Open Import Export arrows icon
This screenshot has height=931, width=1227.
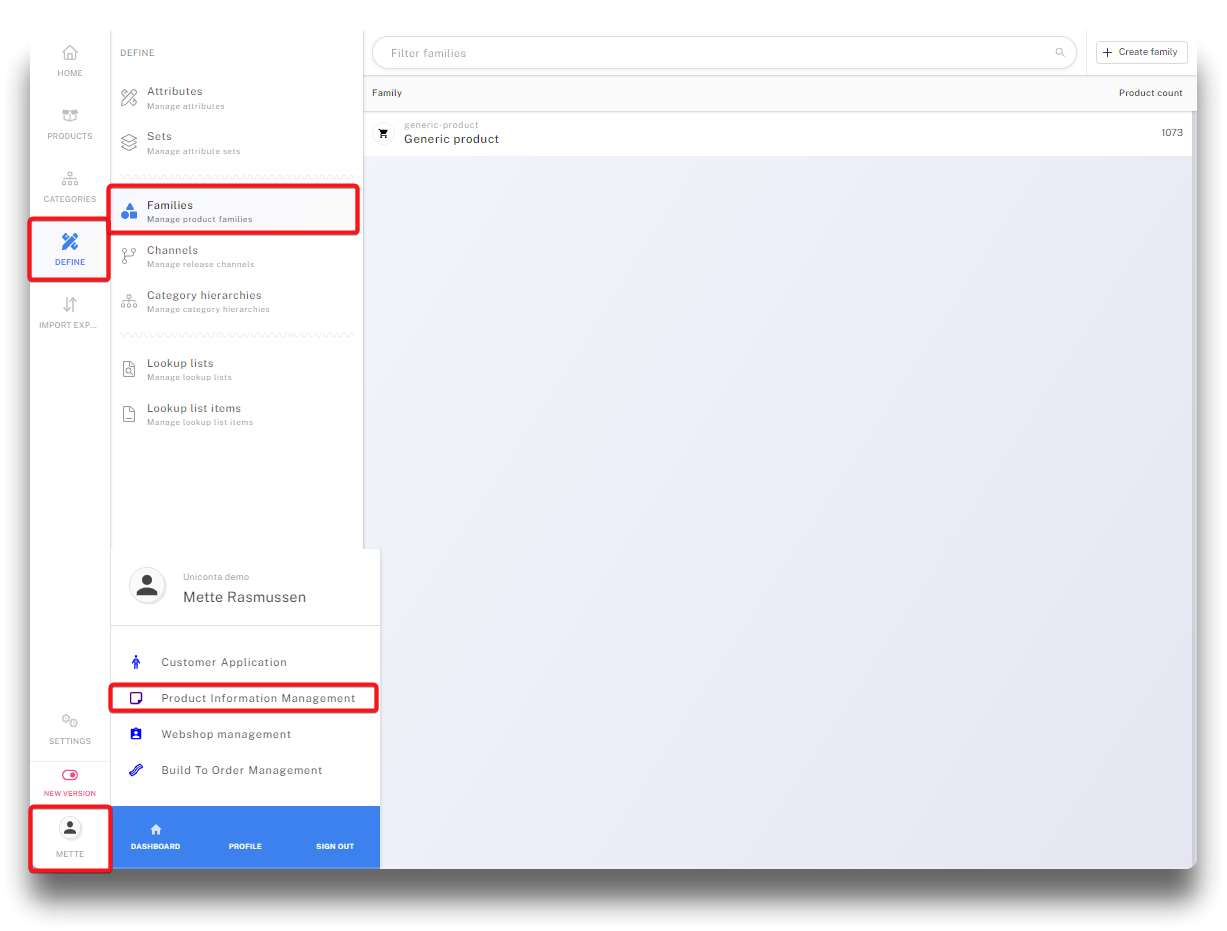pyautogui.click(x=70, y=305)
